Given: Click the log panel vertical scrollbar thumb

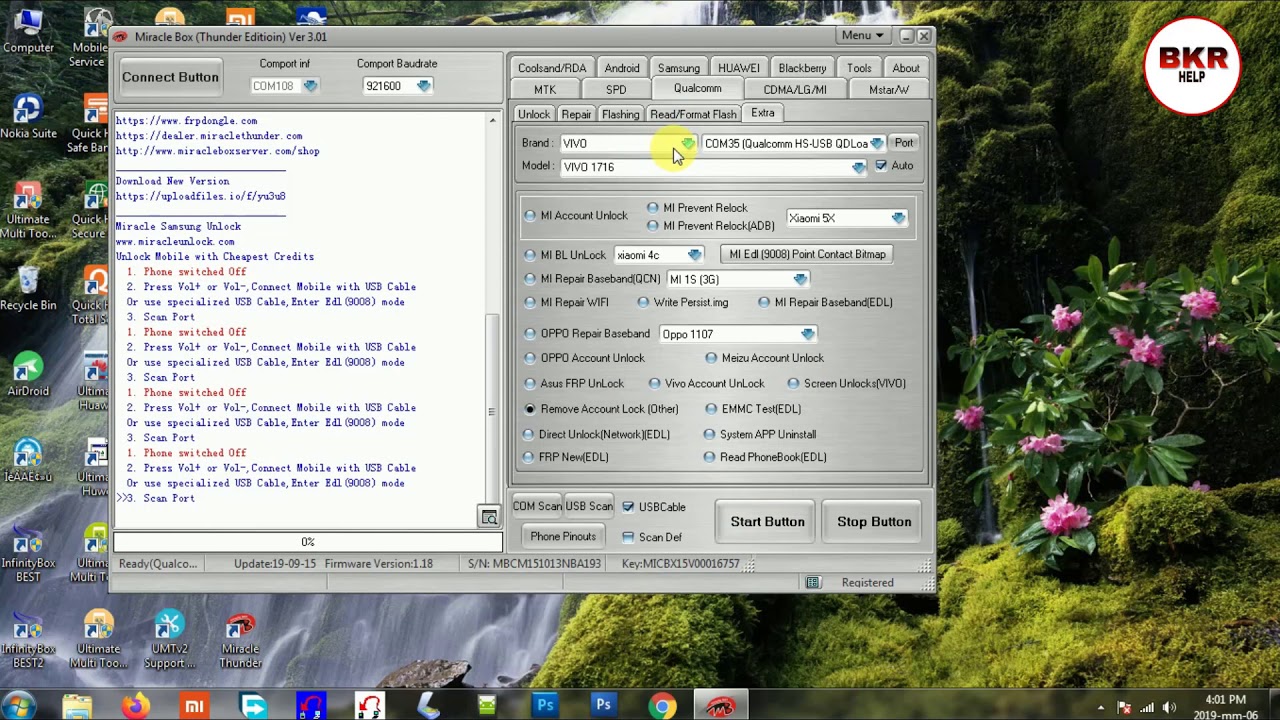Looking at the screenshot, I should 491,412.
